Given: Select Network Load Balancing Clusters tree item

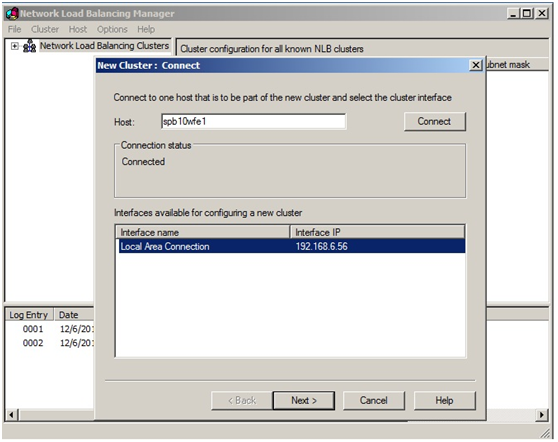Looking at the screenshot, I should [104, 46].
